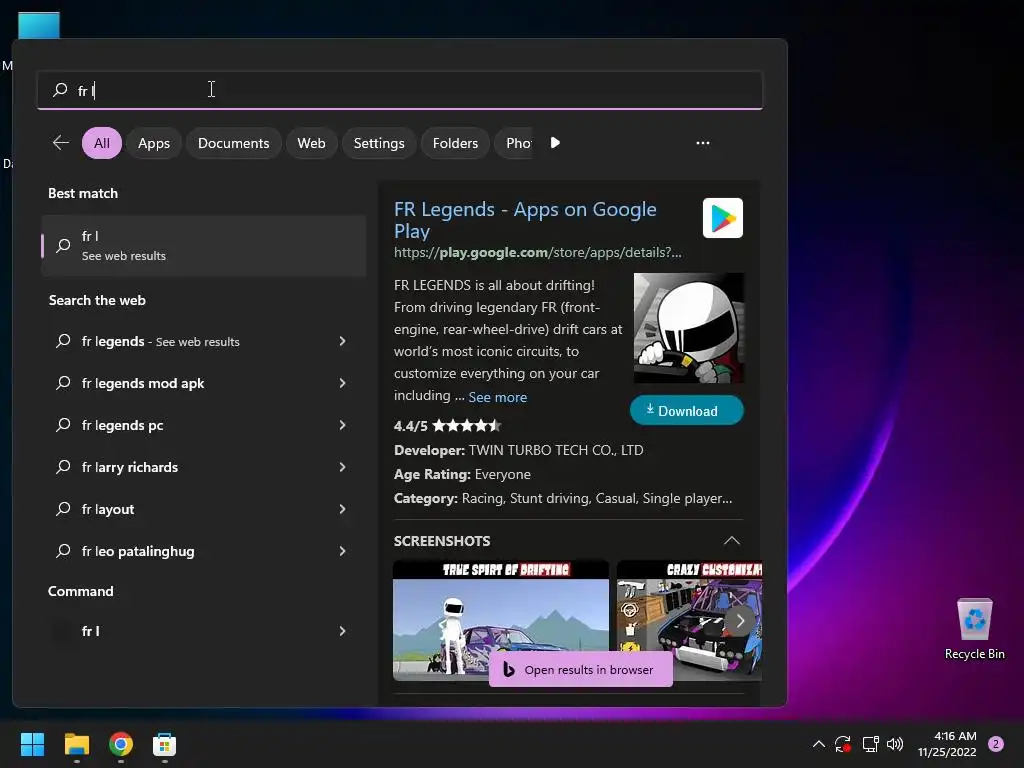
Task: Advance screenshots with next arrow
Action: pyautogui.click(x=740, y=621)
